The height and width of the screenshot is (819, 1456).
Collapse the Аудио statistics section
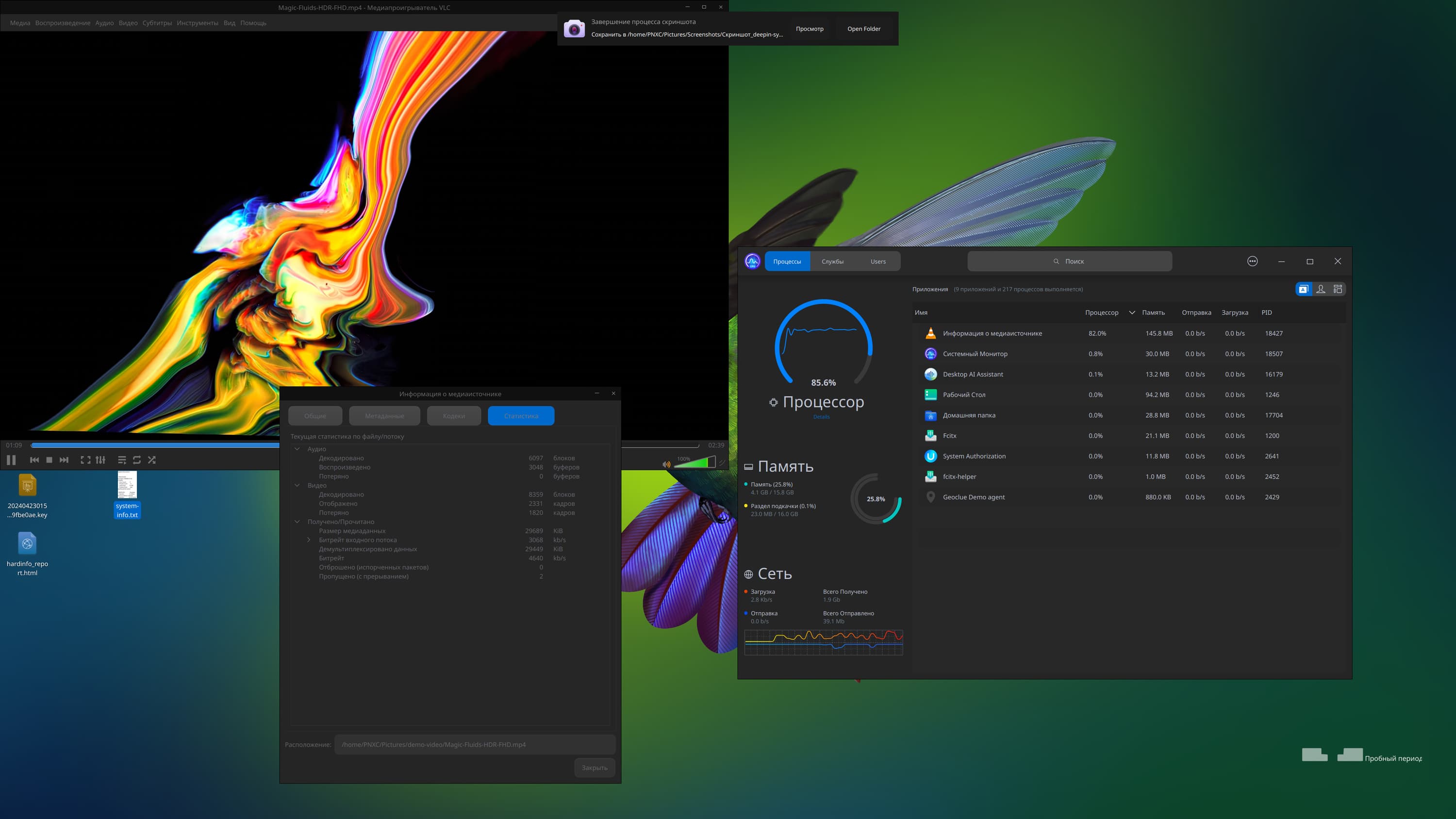[x=298, y=449]
